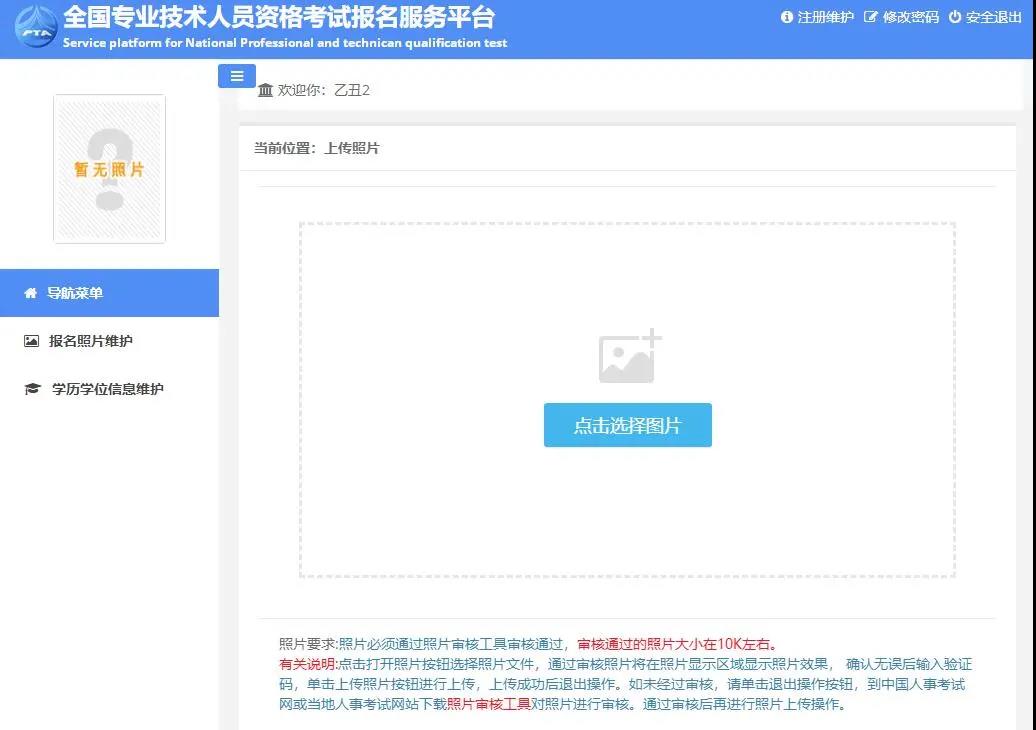This screenshot has width=1036, height=730.
Task: Select the 报名照片维护 sidebar entry
Action: pos(89,341)
